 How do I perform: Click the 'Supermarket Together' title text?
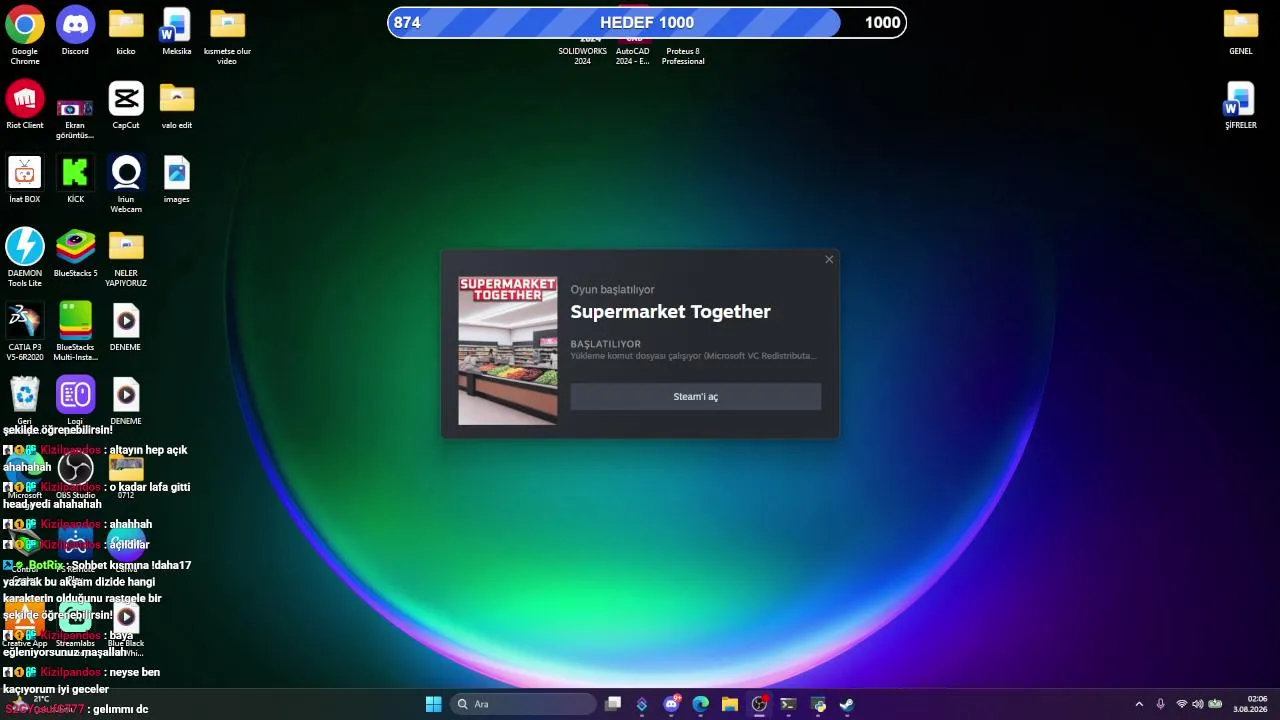point(670,312)
